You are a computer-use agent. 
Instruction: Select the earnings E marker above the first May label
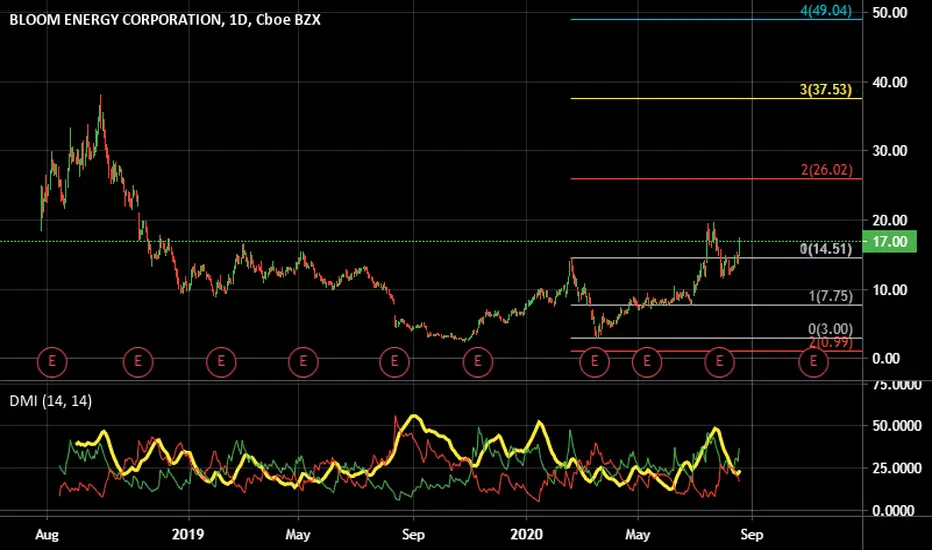tap(303, 361)
